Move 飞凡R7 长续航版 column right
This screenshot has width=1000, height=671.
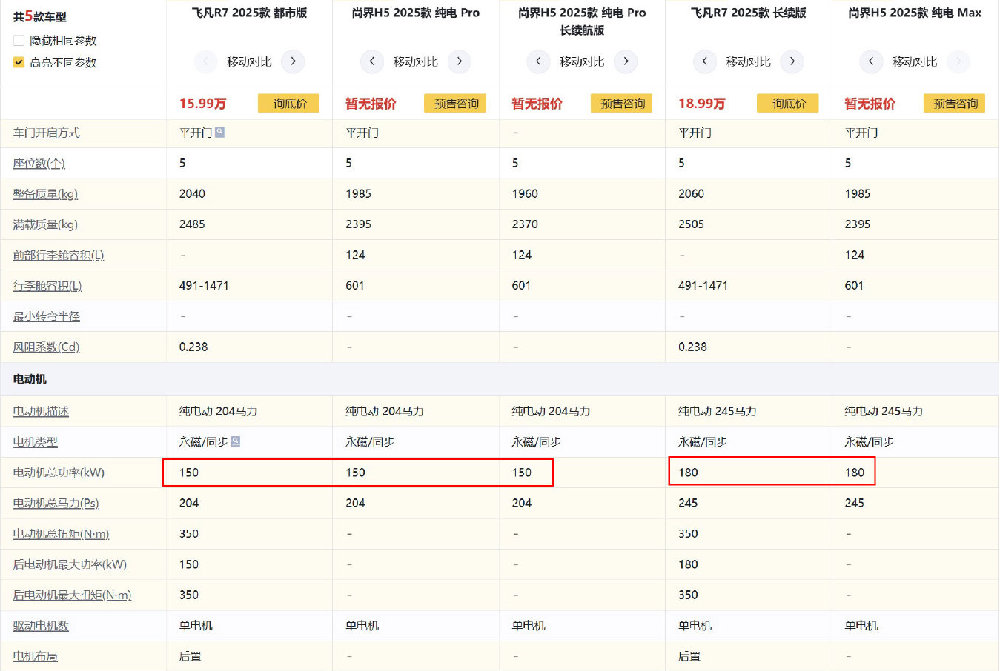pos(791,61)
